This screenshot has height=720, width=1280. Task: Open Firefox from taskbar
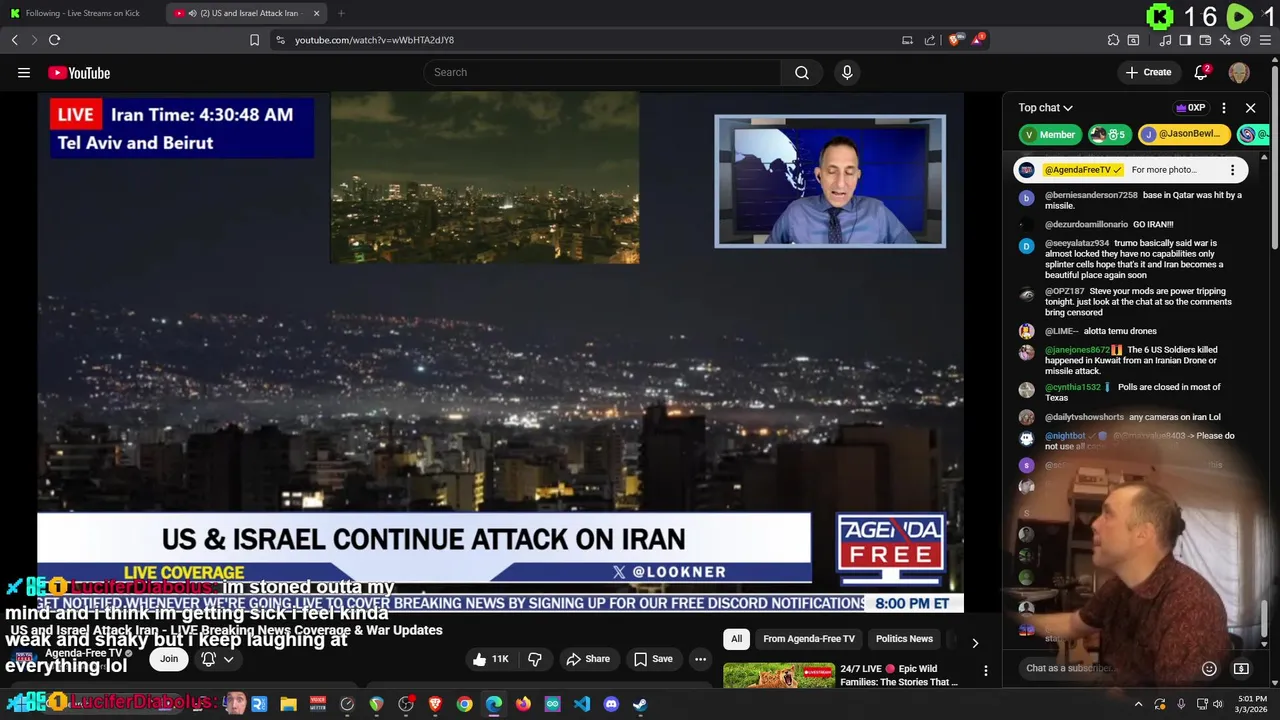point(523,704)
